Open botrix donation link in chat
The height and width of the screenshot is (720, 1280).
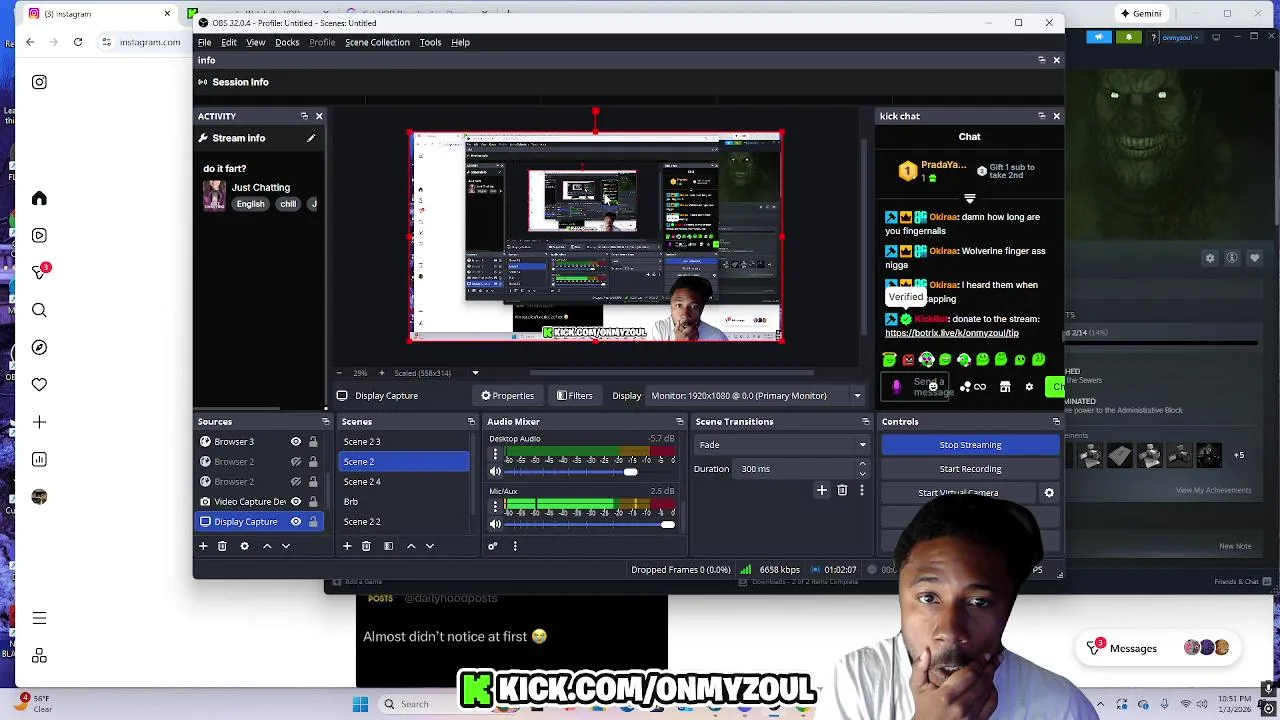tap(952, 333)
